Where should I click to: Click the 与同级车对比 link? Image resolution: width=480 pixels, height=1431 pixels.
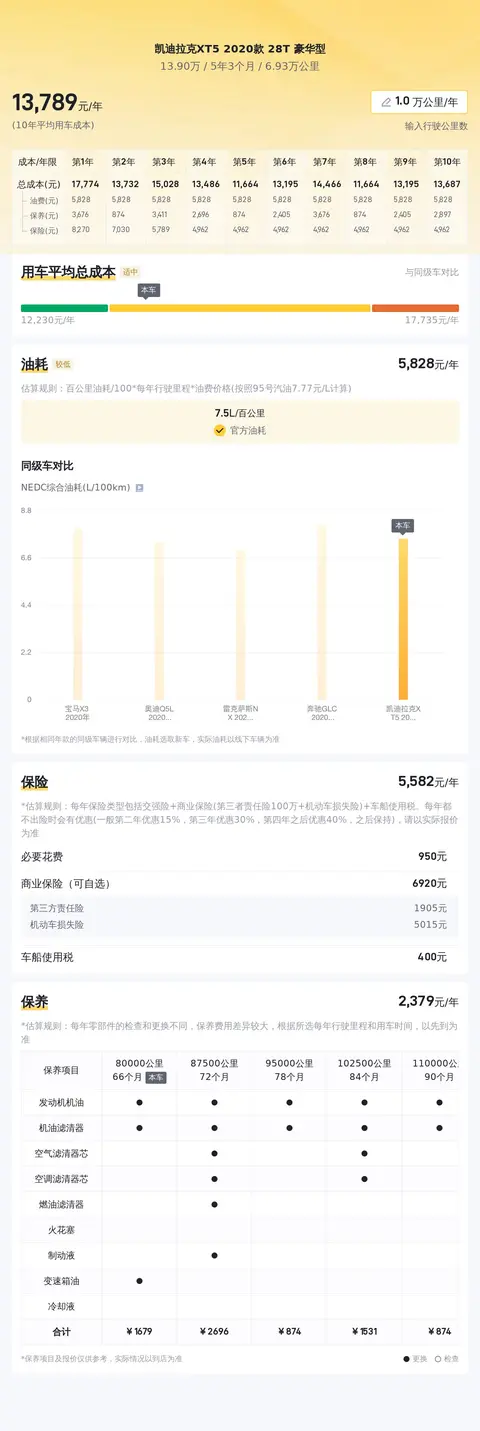point(432,272)
